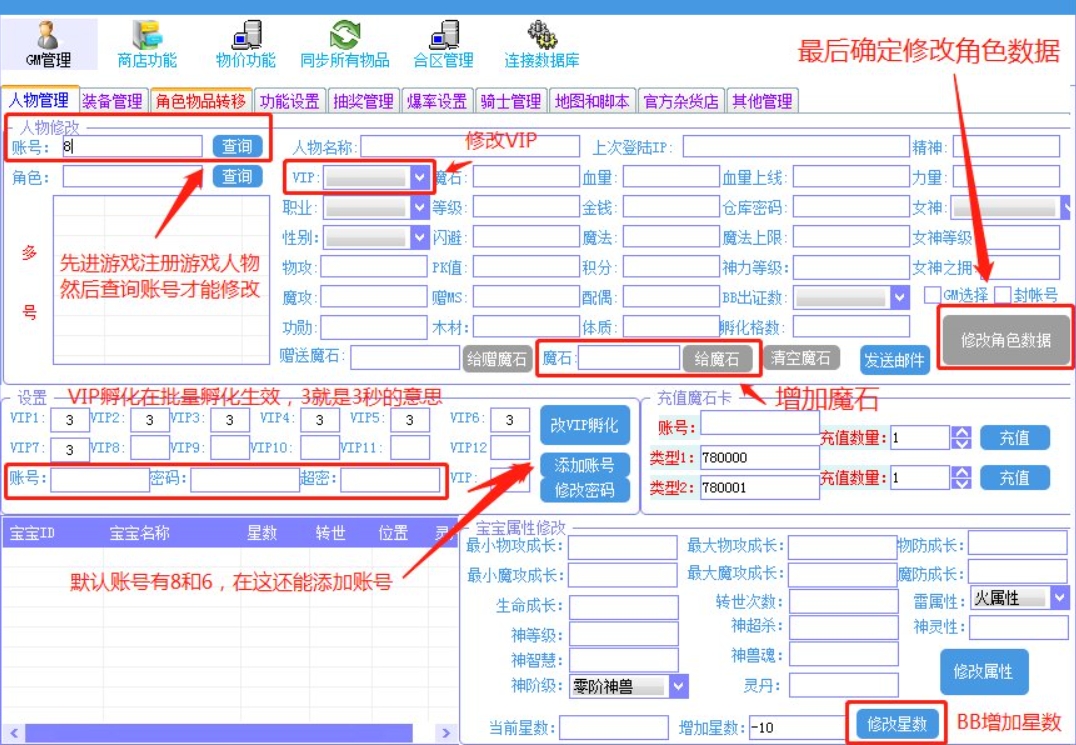1076x745 pixels.
Task: Increase the first 充值数量 stepper value
Action: 961,432
